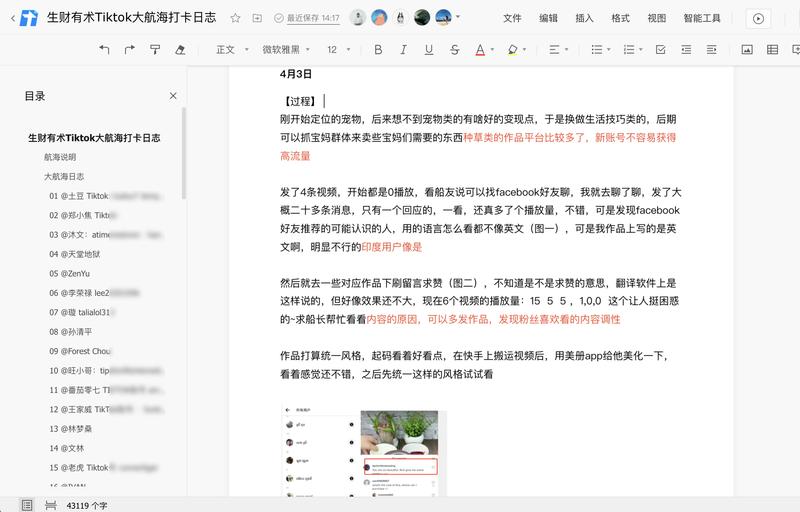Viewport: 800px width, 512px height.
Task: Open the 文件 menu
Action: point(512,18)
